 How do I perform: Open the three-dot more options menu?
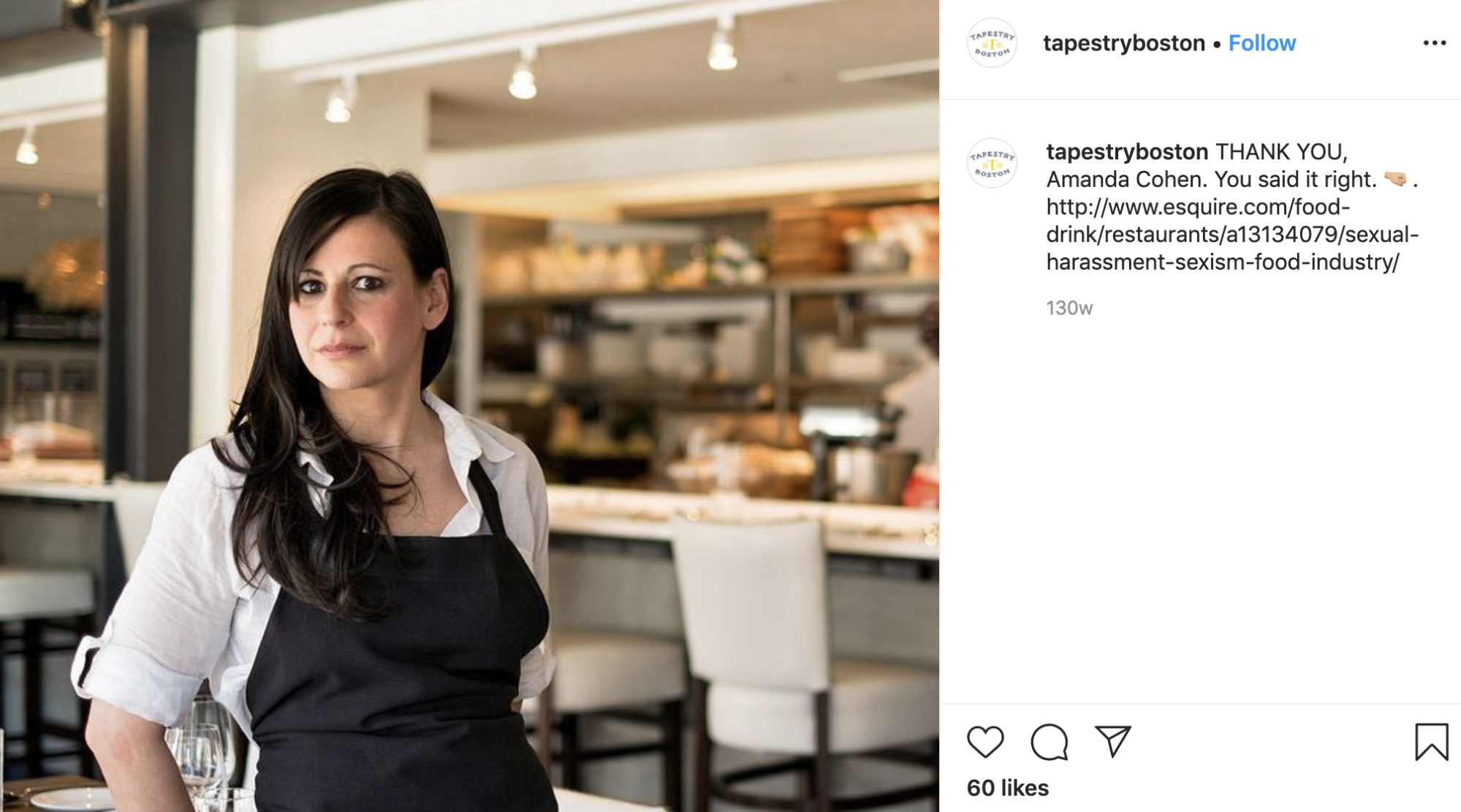coord(1434,43)
